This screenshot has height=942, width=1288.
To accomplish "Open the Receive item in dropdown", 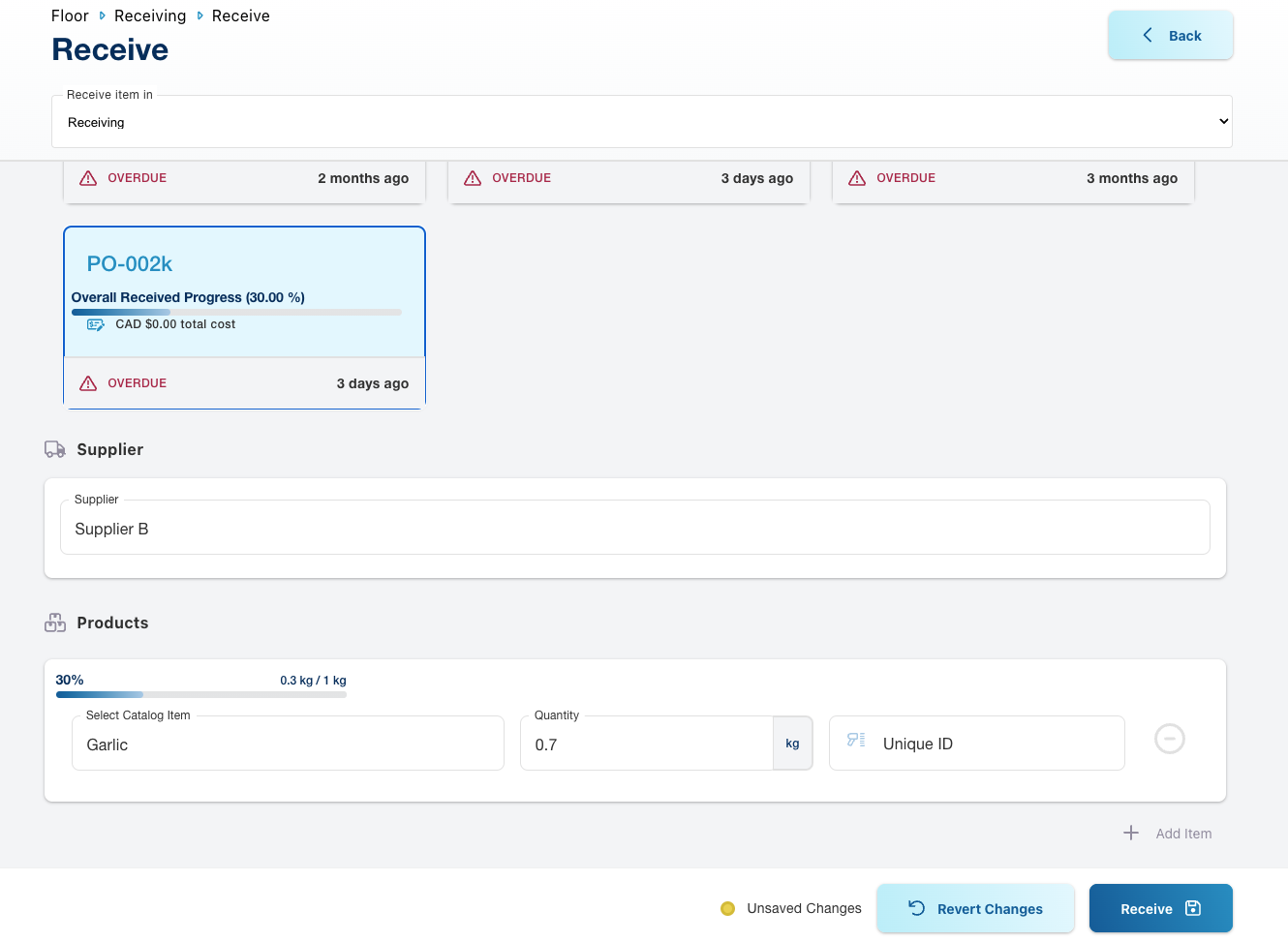I will [x=641, y=122].
